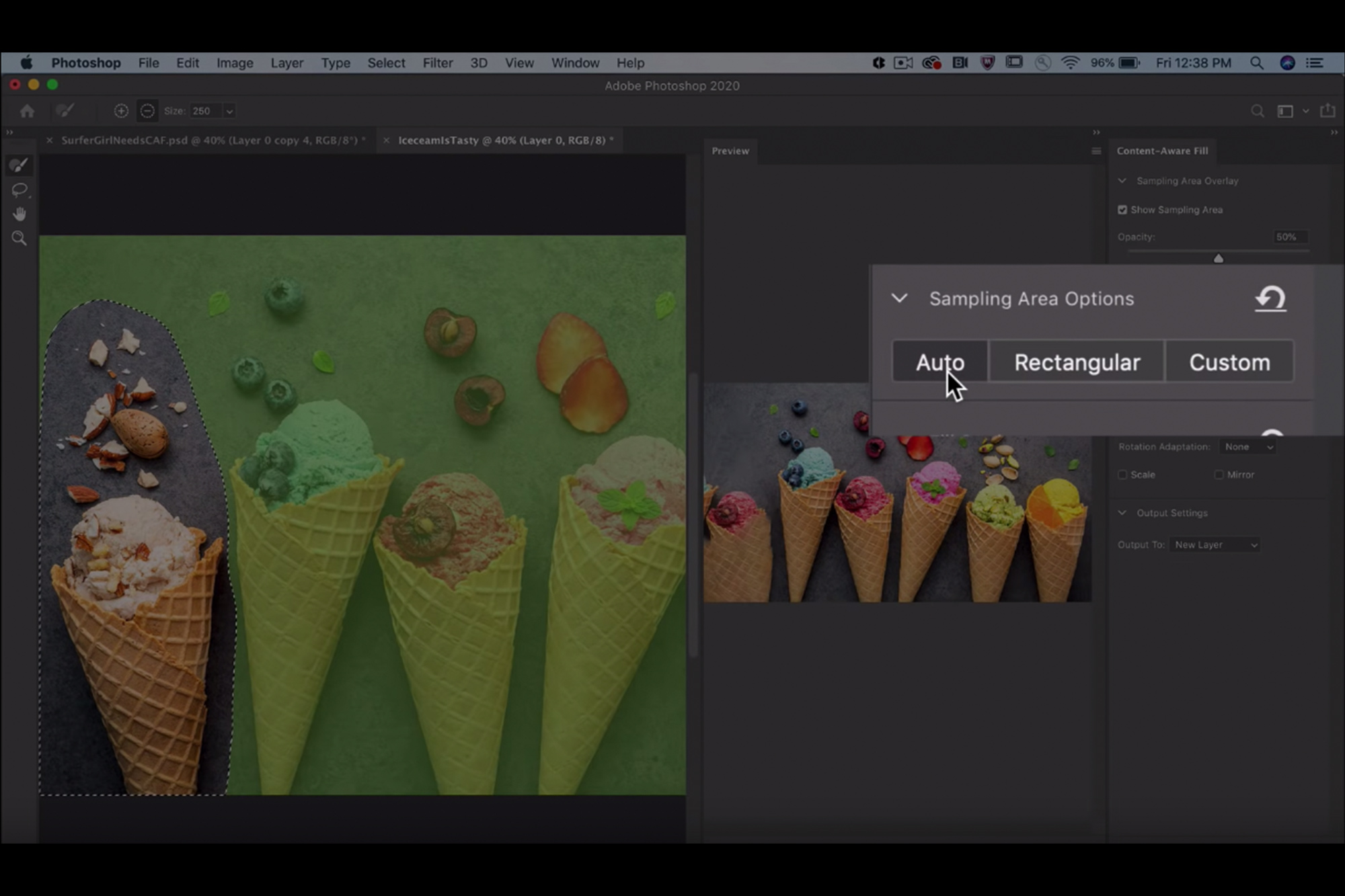Open the Preview panel flyout menu
Viewport: 1345px width, 896px height.
pos(1096,151)
